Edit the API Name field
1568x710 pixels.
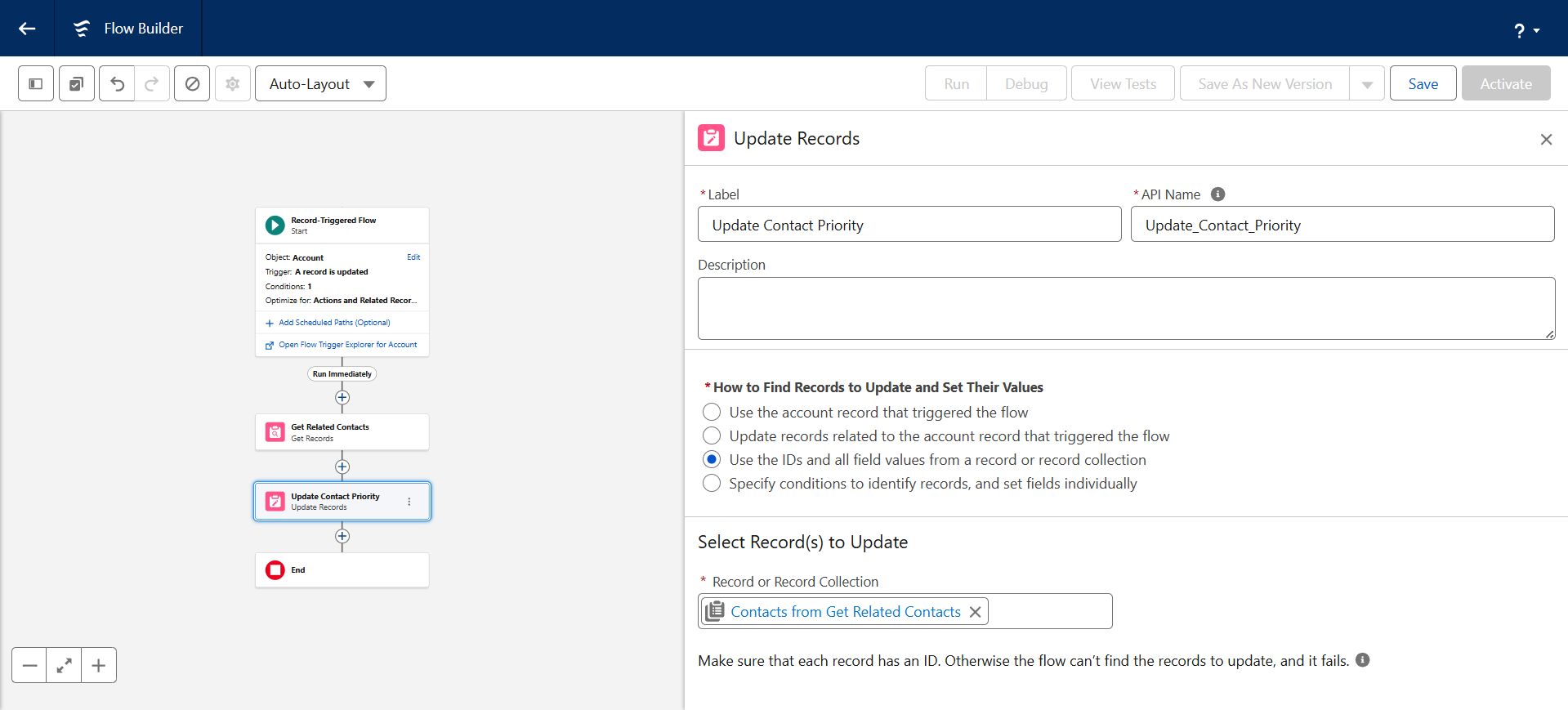click(x=1342, y=224)
